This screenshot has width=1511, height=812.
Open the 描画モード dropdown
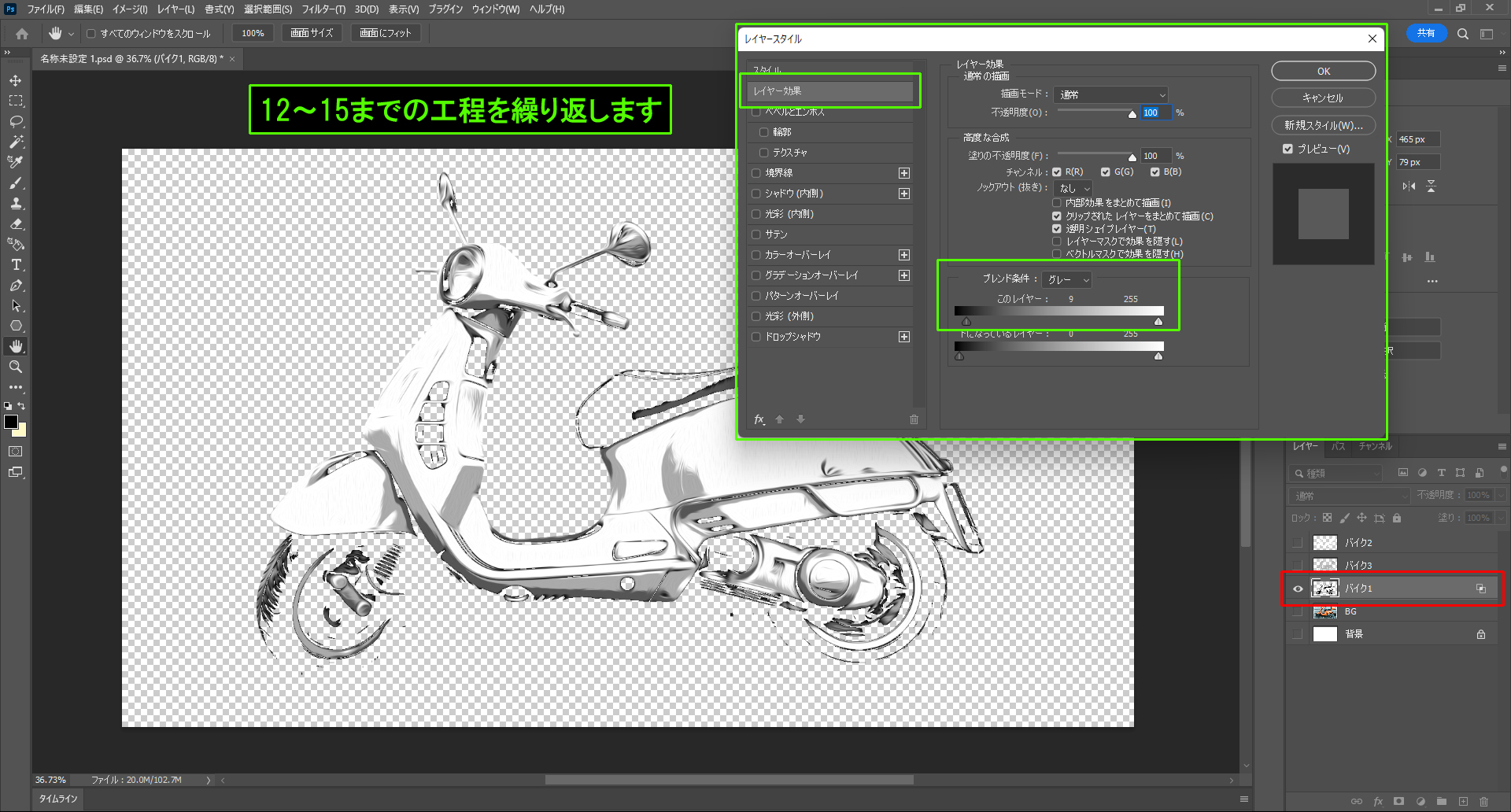tap(1110, 94)
